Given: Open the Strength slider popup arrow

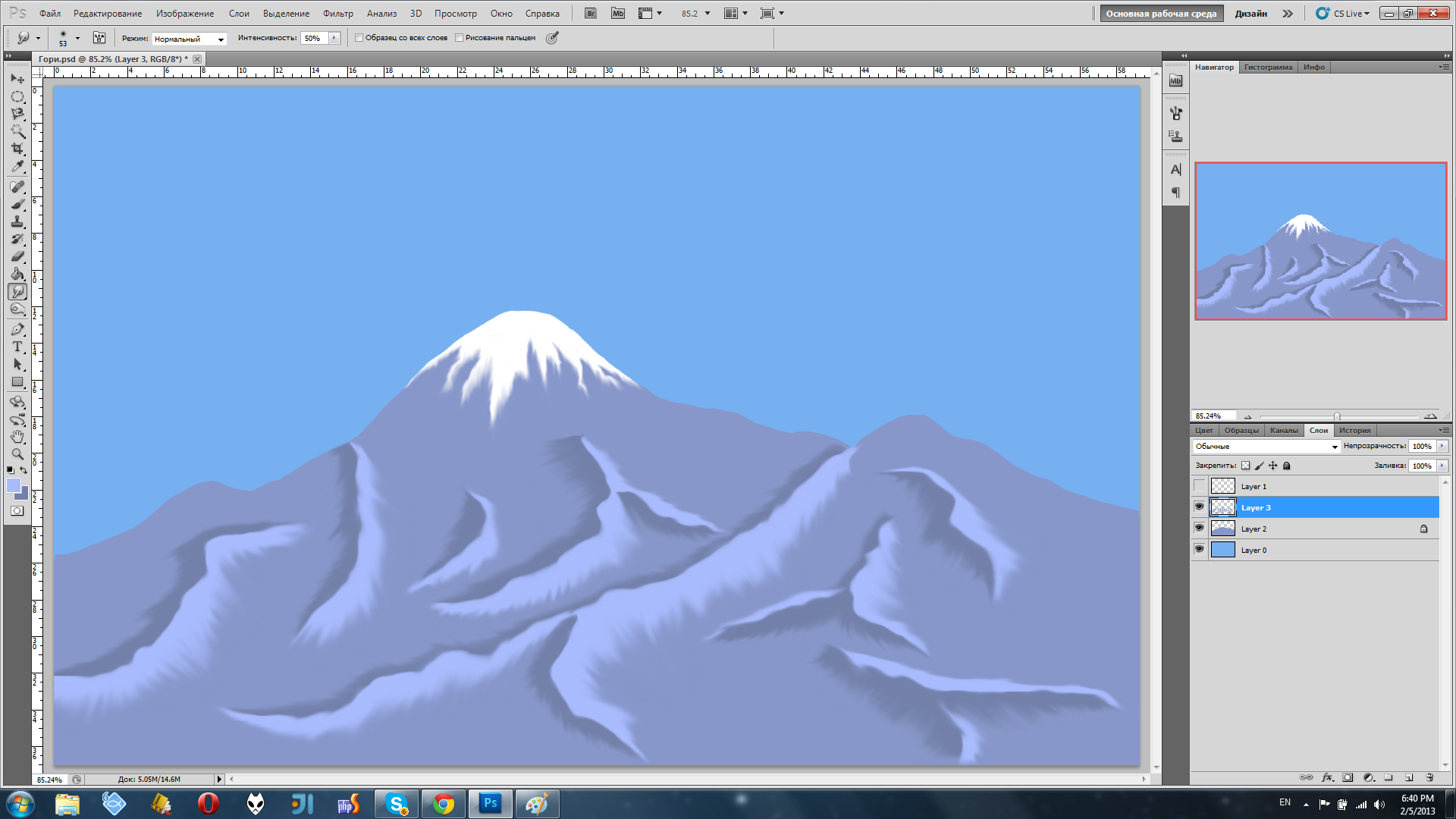Looking at the screenshot, I should (334, 38).
